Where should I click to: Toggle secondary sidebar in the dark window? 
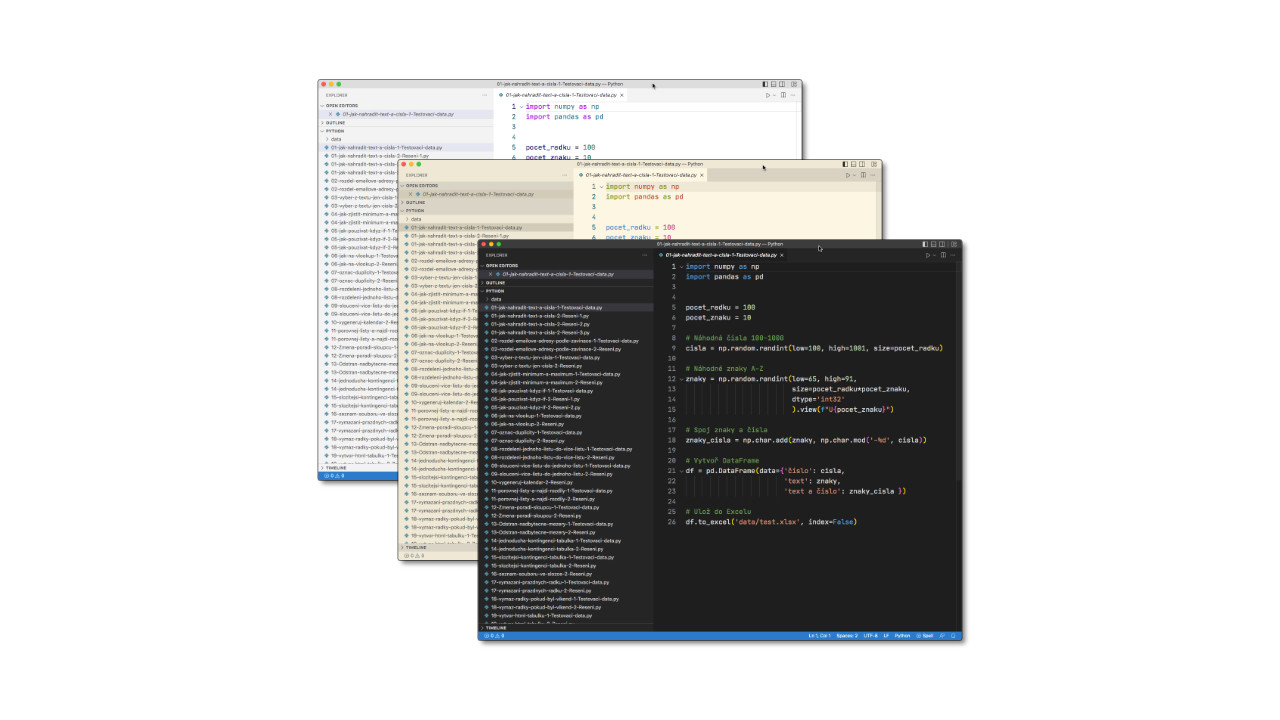(x=943, y=244)
